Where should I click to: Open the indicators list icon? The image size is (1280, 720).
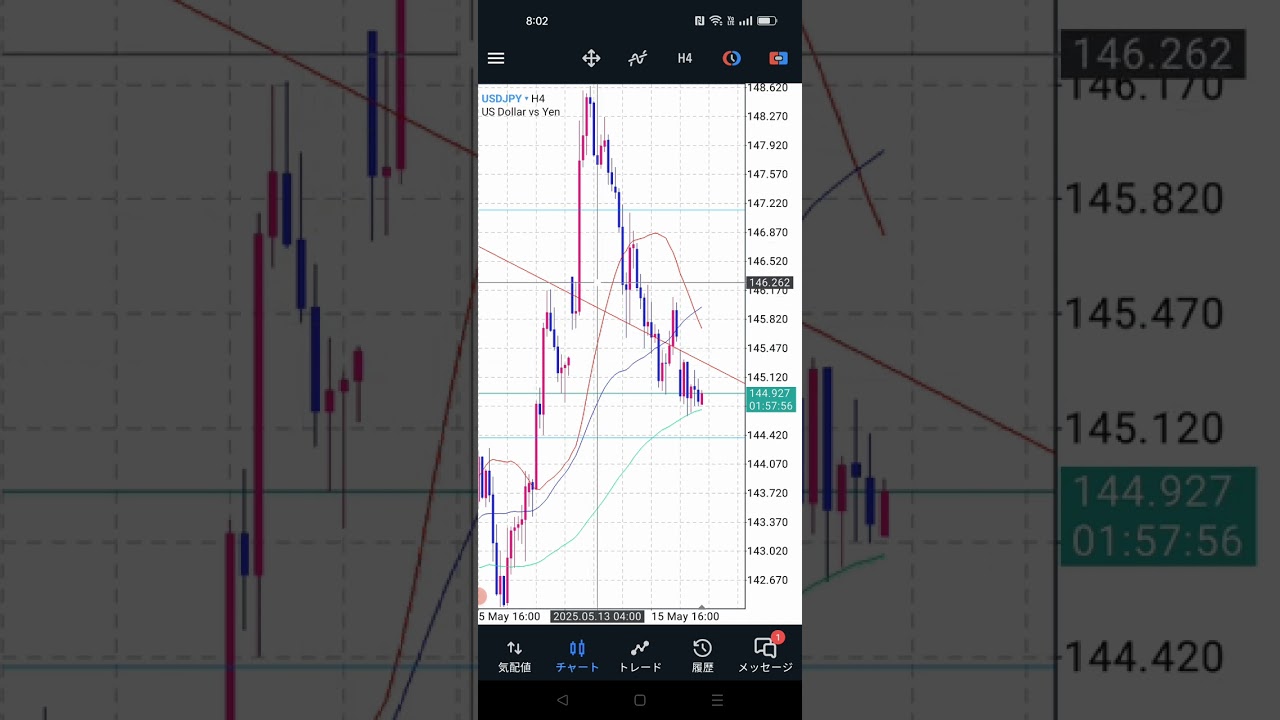(x=637, y=58)
